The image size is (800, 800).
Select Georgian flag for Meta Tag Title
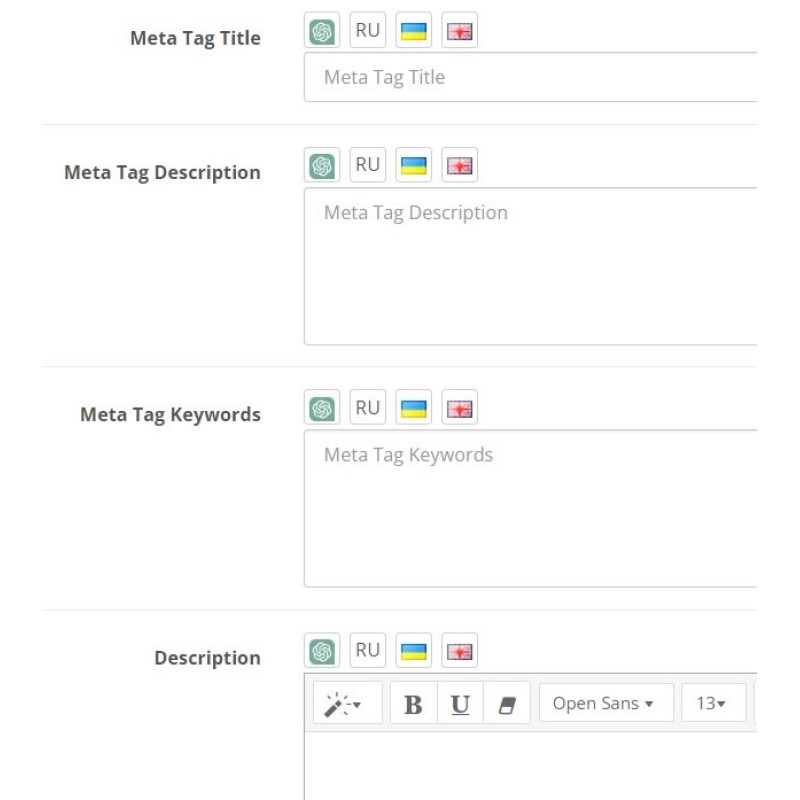(x=459, y=29)
